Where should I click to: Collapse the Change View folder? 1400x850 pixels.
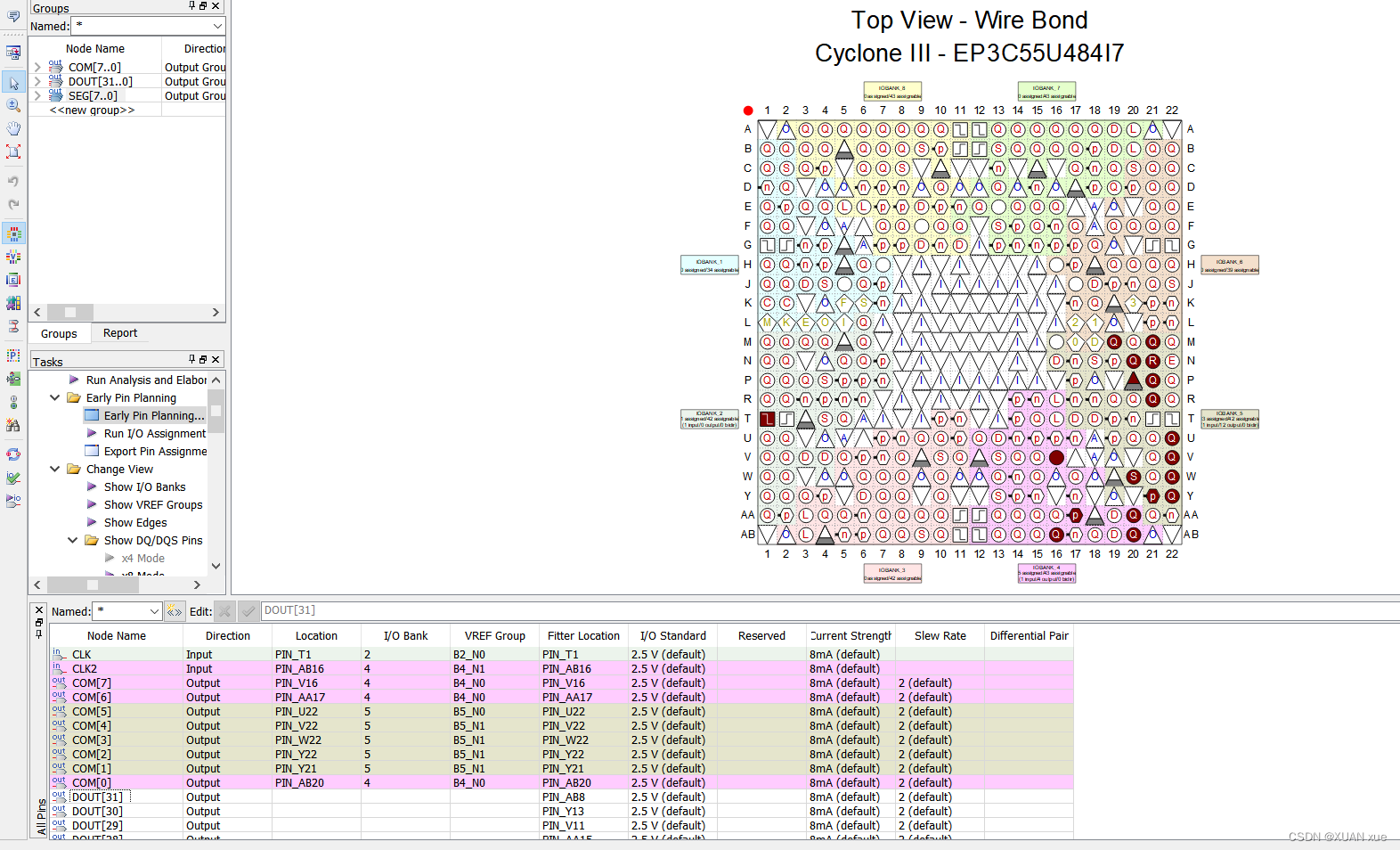point(55,469)
